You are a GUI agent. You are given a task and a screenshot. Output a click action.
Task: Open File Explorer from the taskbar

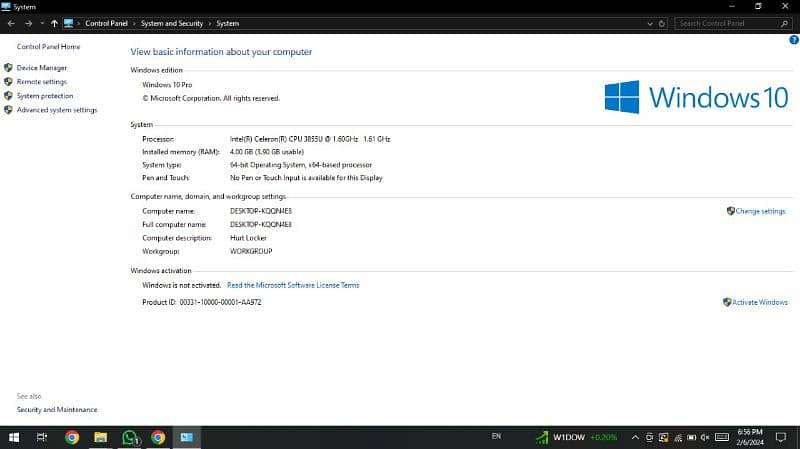point(100,437)
